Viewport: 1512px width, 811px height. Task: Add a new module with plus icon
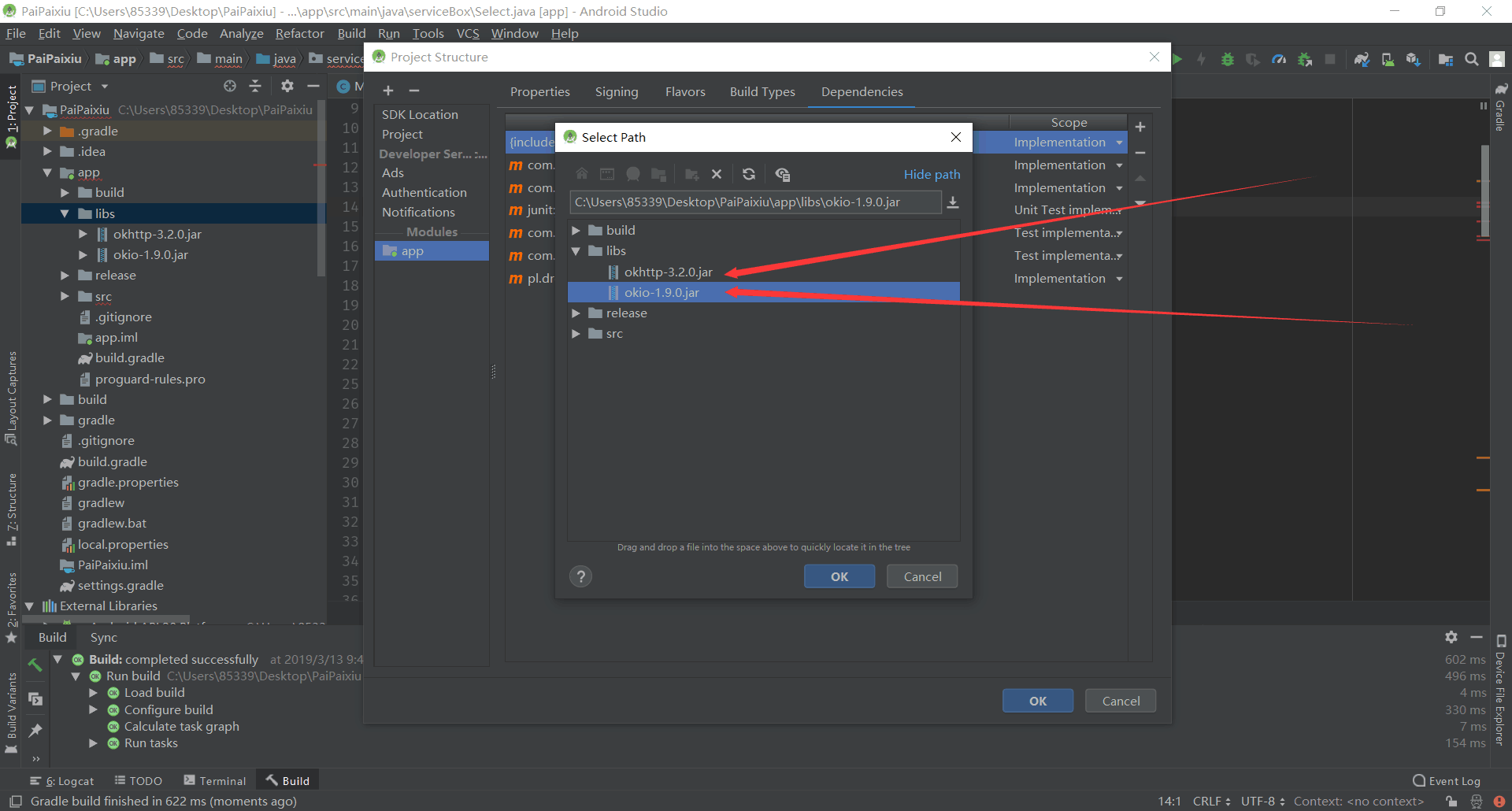[388, 91]
